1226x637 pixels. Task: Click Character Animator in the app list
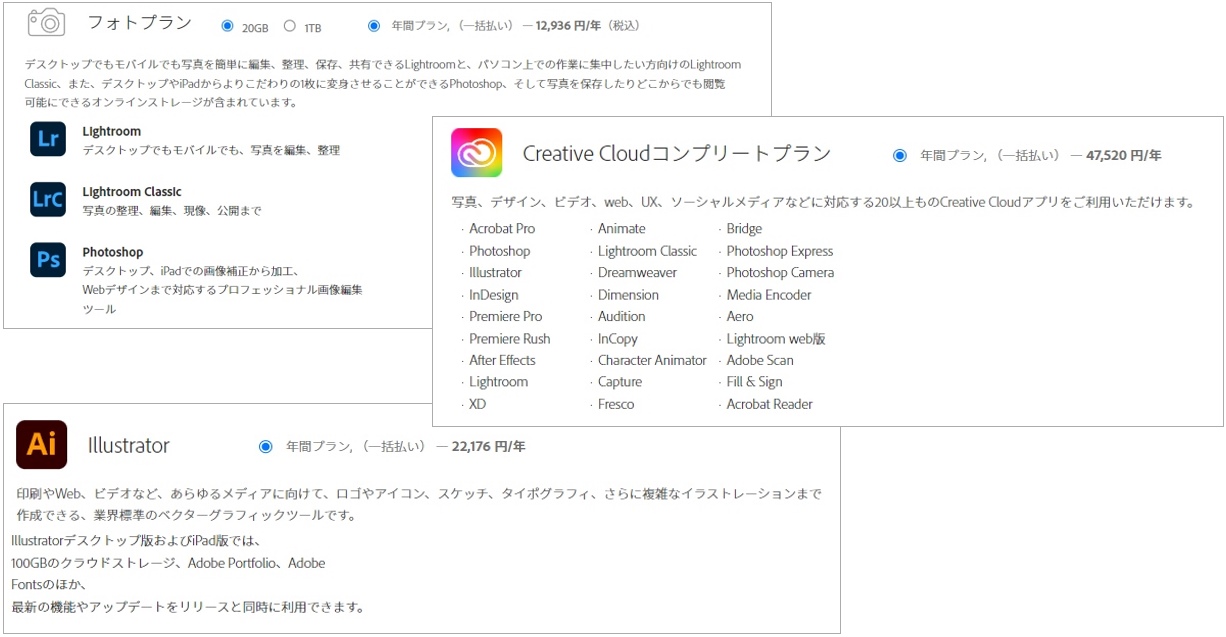(x=652, y=360)
